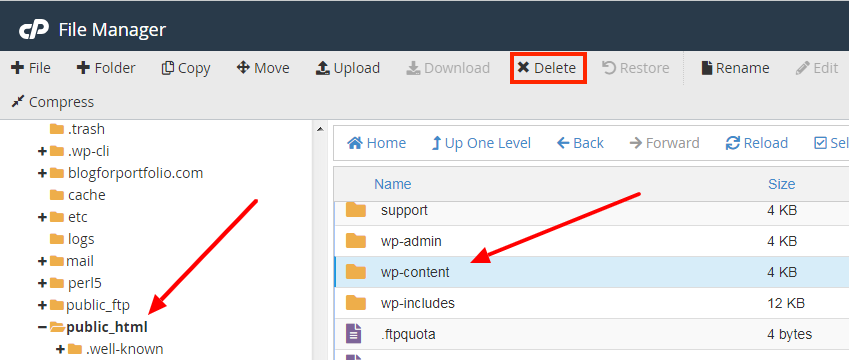849x360 pixels.
Task: Delete the selected item
Action: [x=547, y=68]
